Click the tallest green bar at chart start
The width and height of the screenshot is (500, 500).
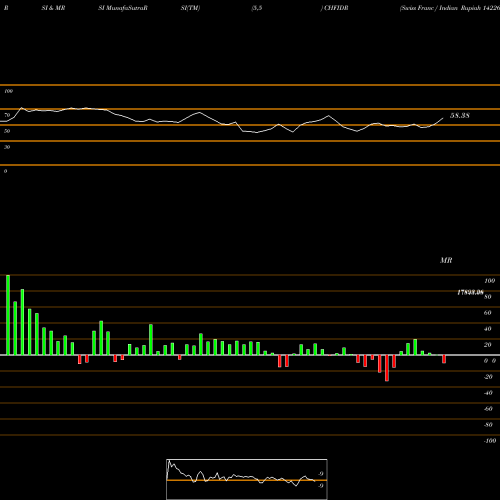pyautogui.click(x=8, y=315)
